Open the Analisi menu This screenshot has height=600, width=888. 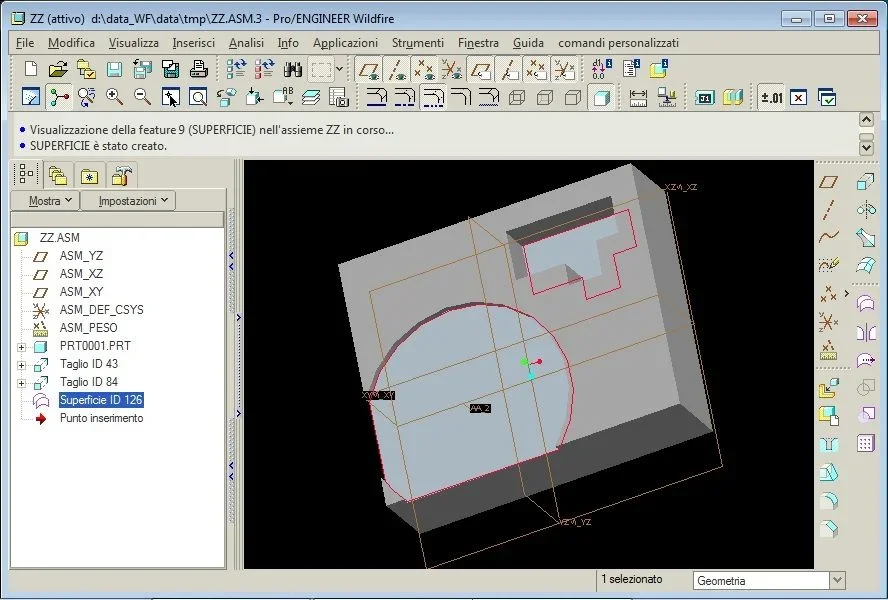coord(246,43)
